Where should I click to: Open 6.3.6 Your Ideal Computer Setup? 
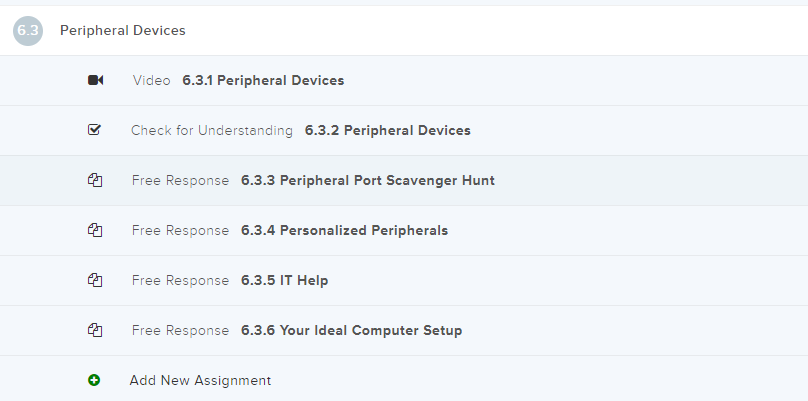(351, 330)
